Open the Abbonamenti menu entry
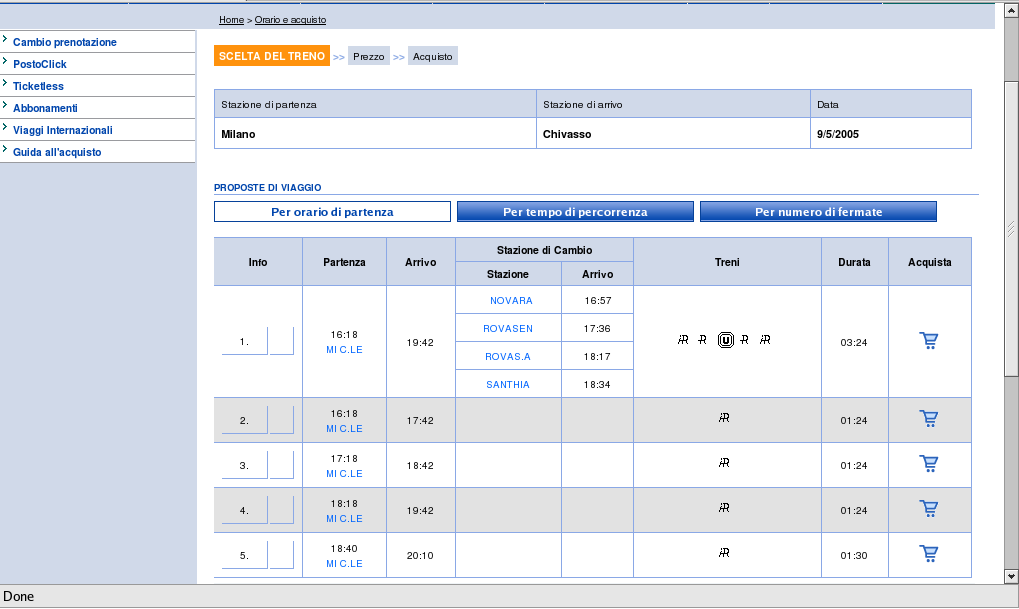1019x609 pixels. pyautogui.click(x=45, y=109)
